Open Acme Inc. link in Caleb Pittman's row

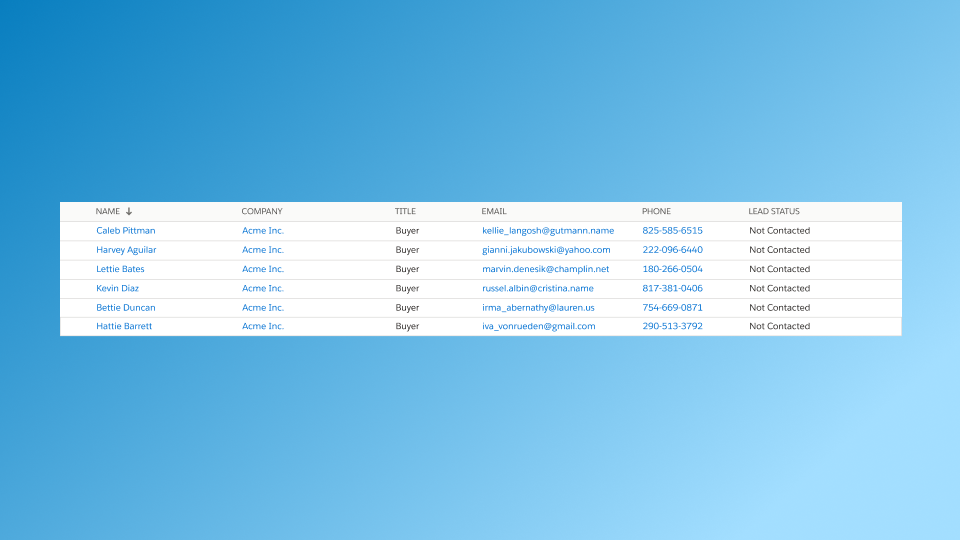tap(263, 231)
